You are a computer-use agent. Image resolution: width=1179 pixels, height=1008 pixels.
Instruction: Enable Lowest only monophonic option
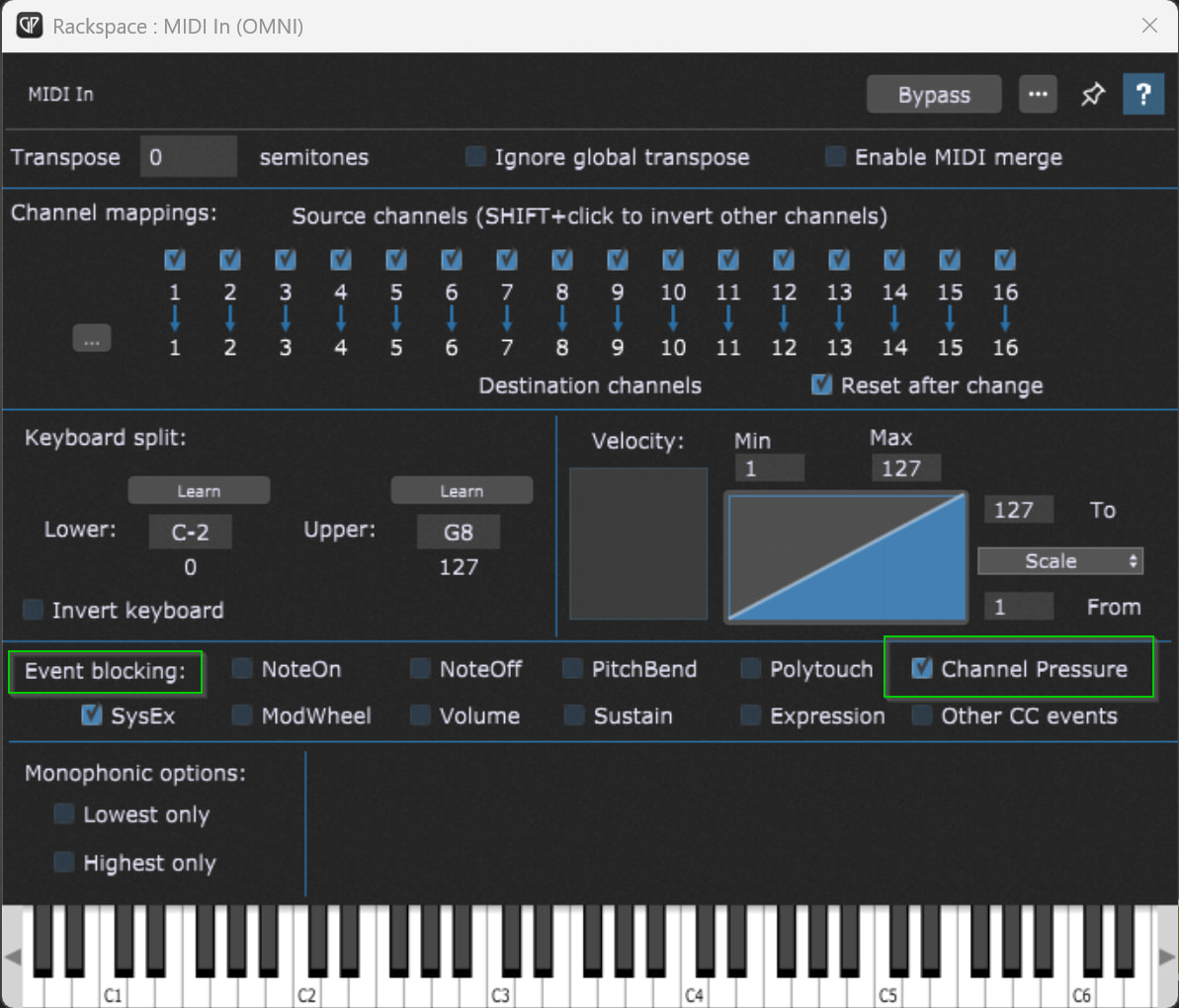(x=64, y=814)
